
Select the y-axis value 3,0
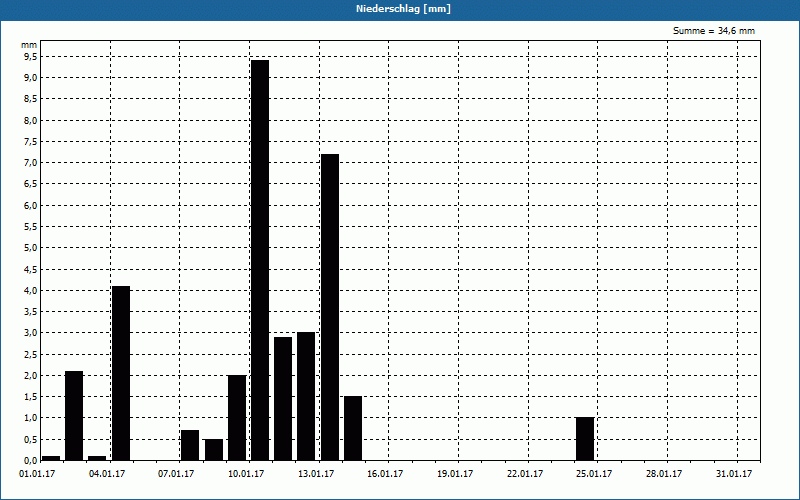(x=30, y=333)
